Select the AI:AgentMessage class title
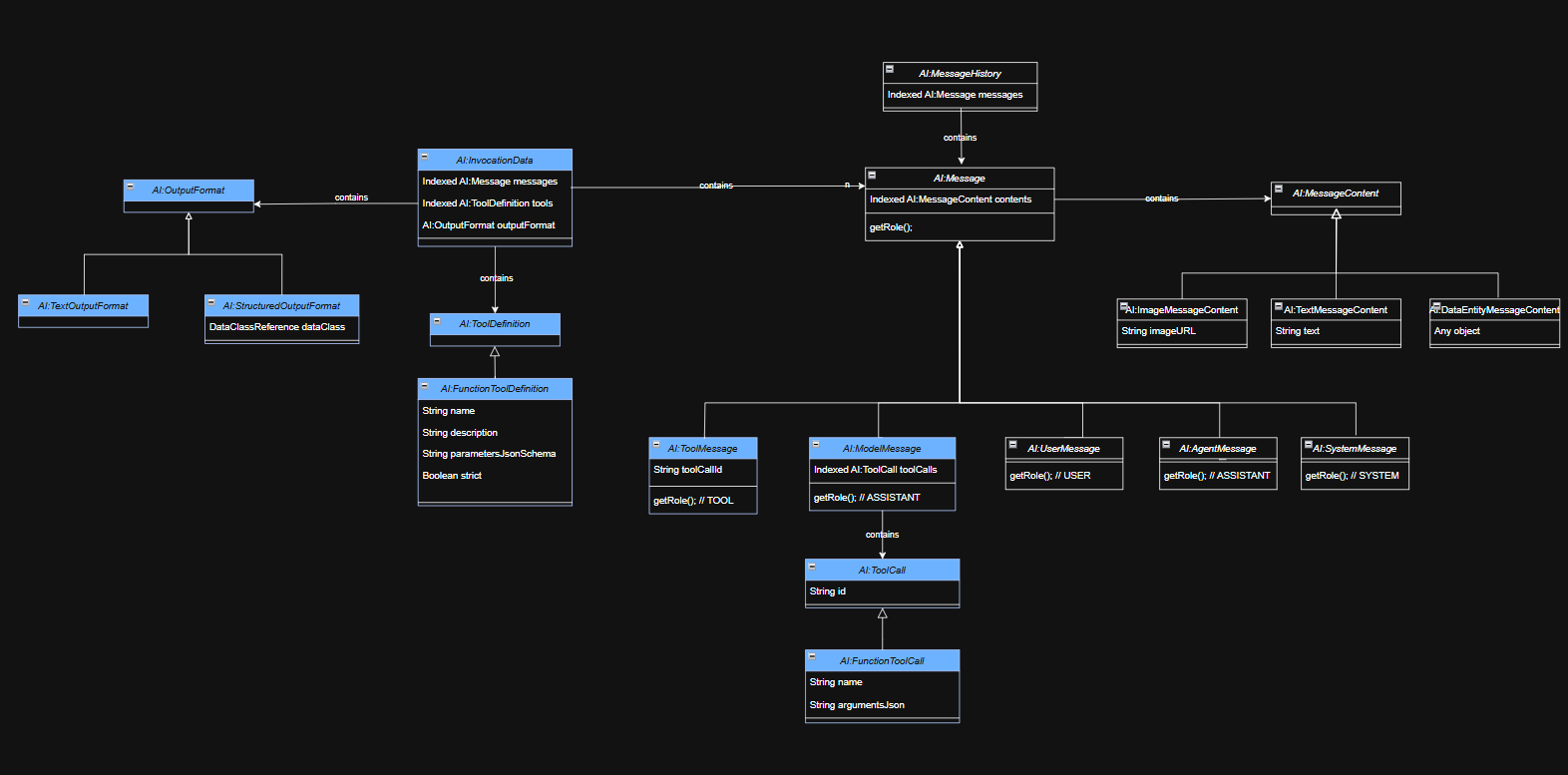 pos(1218,449)
